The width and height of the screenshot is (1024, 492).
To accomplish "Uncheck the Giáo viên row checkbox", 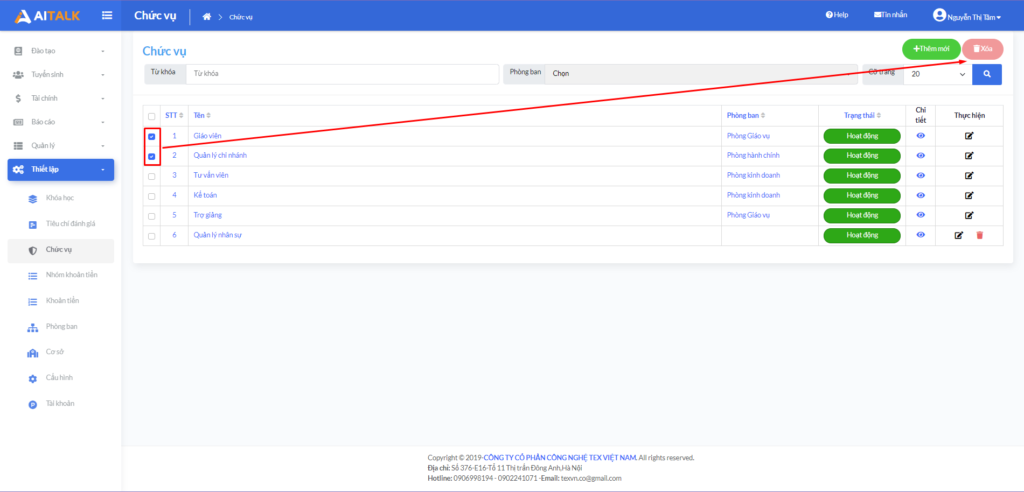I will point(152,136).
